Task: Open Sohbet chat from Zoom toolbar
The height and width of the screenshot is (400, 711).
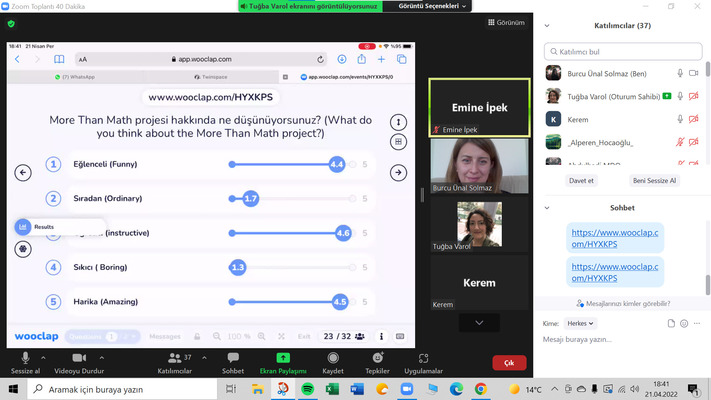Action: click(x=233, y=363)
